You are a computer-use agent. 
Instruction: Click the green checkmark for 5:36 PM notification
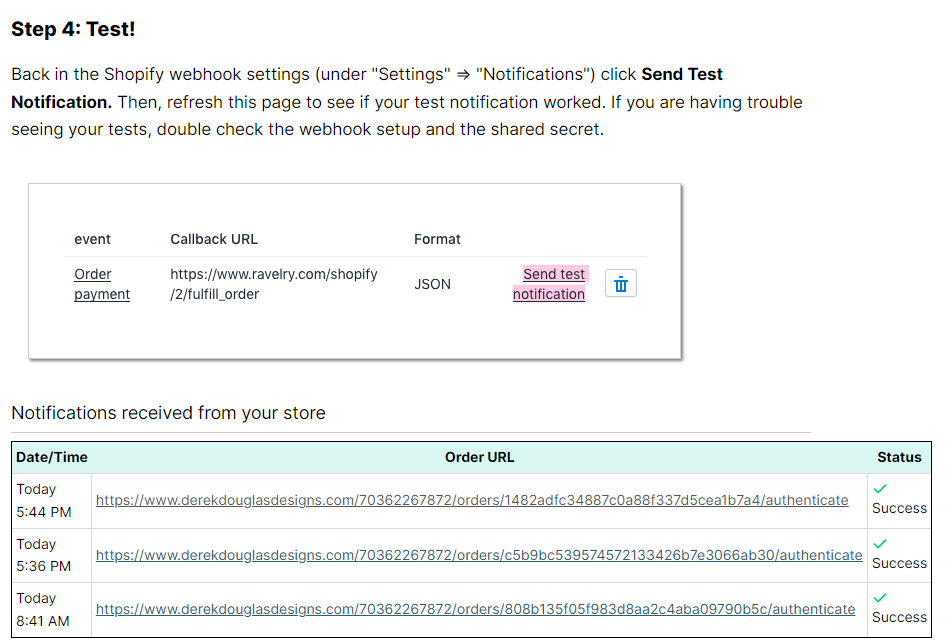click(880, 543)
